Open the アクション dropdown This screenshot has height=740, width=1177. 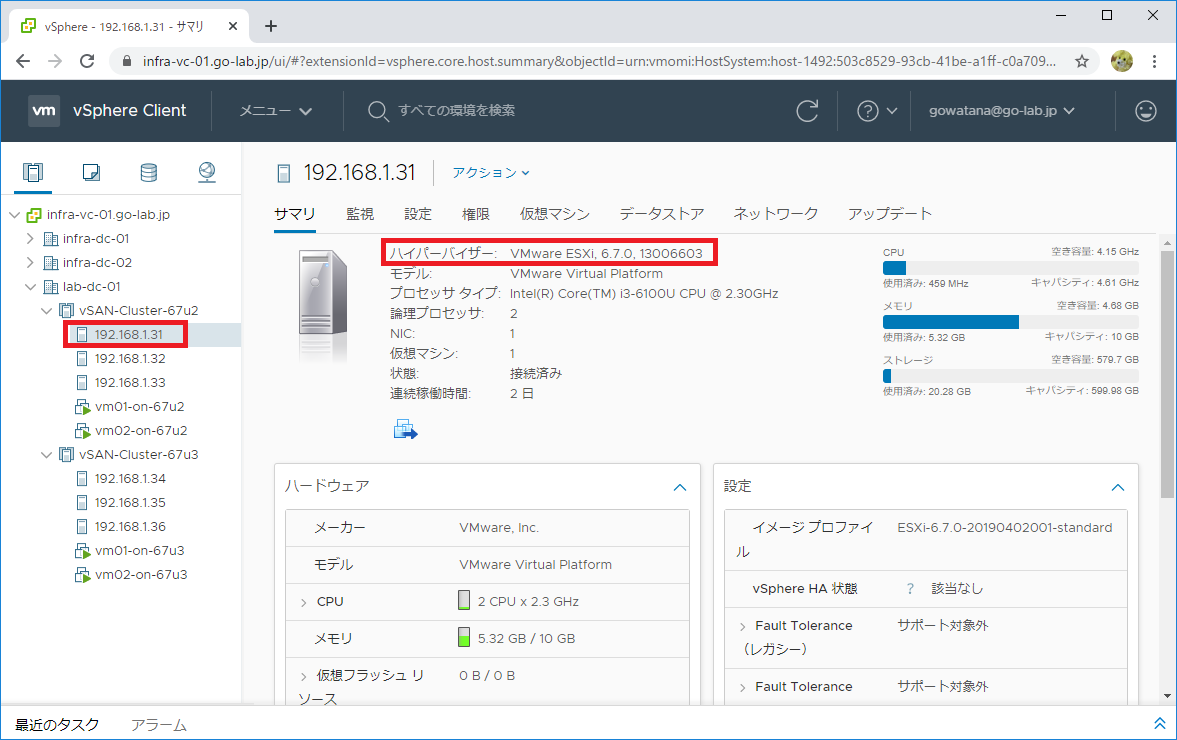(491, 173)
